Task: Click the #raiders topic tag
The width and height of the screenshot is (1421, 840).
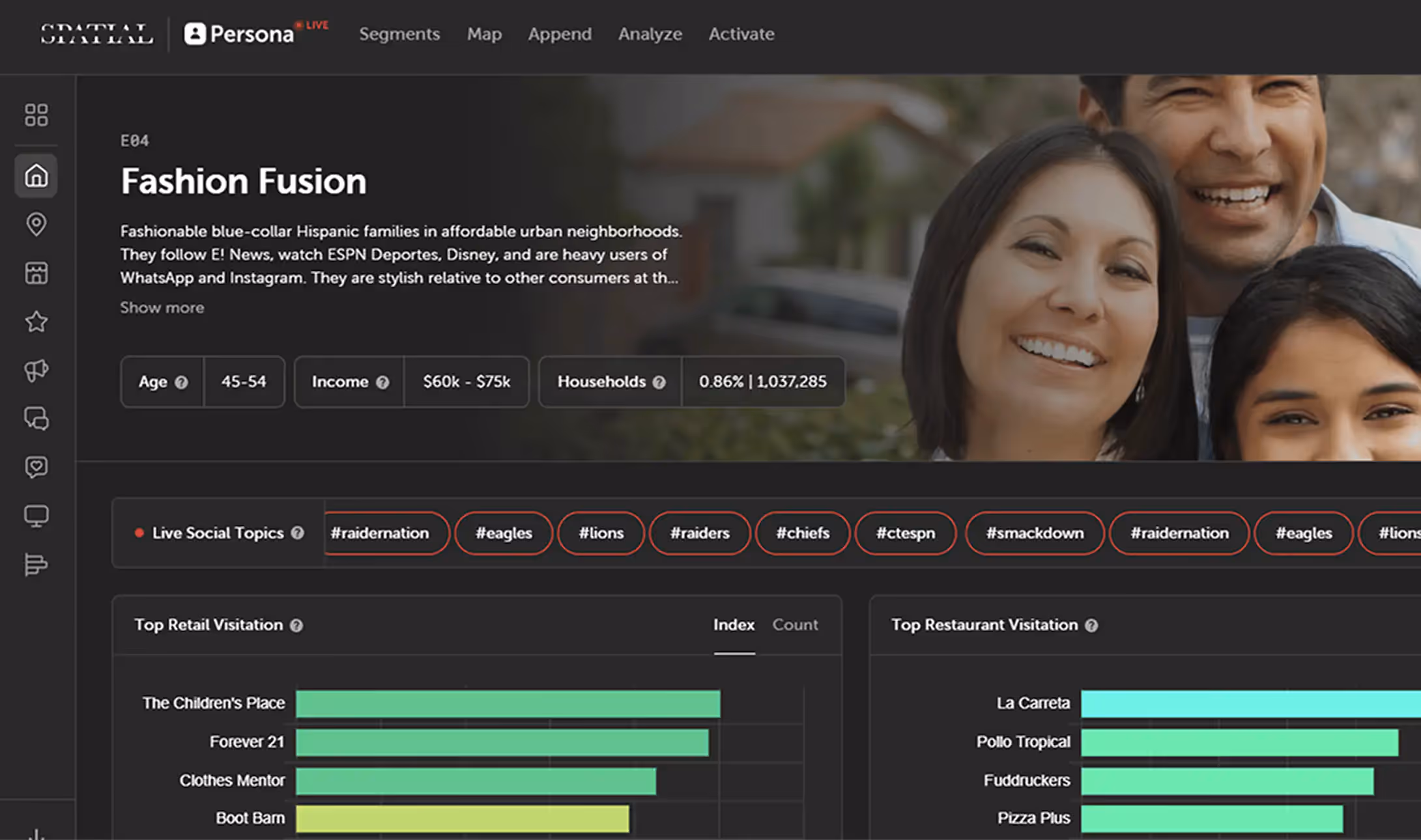Action: point(700,533)
